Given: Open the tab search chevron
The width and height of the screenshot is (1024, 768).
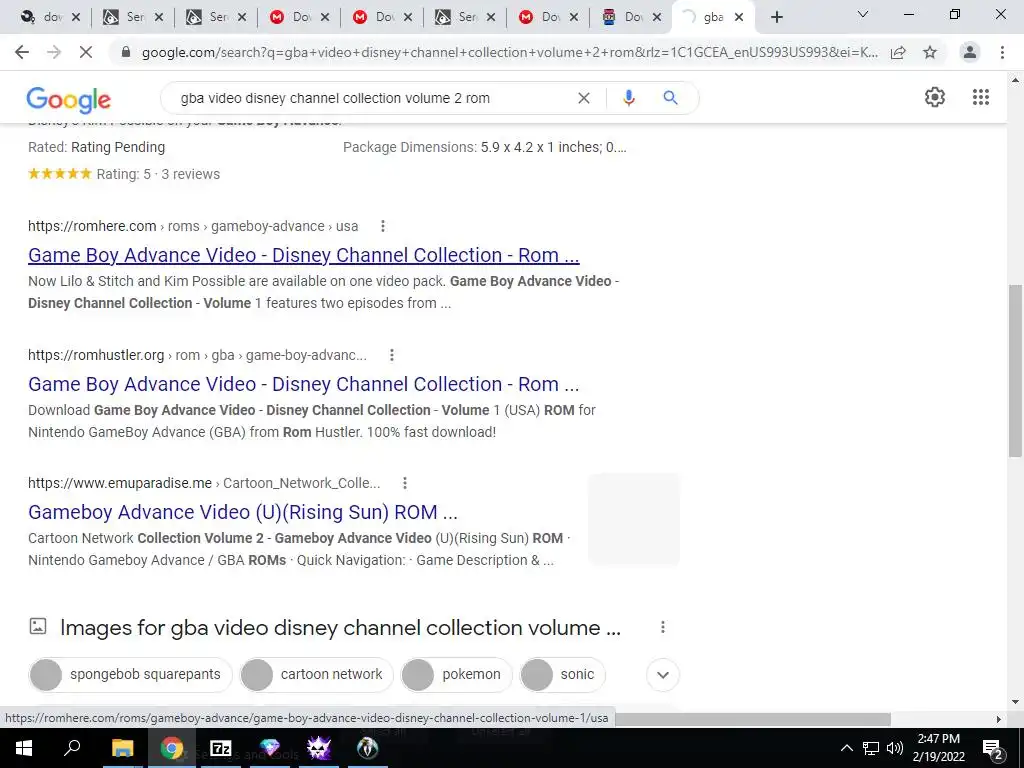Looking at the screenshot, I should point(863,14).
